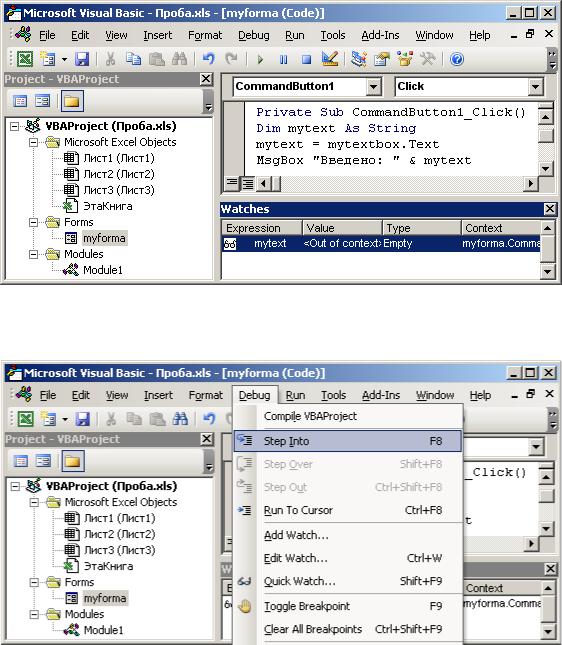Click Find binoculars icon in upper toolbar
The height and width of the screenshot is (645, 562).
[179, 59]
